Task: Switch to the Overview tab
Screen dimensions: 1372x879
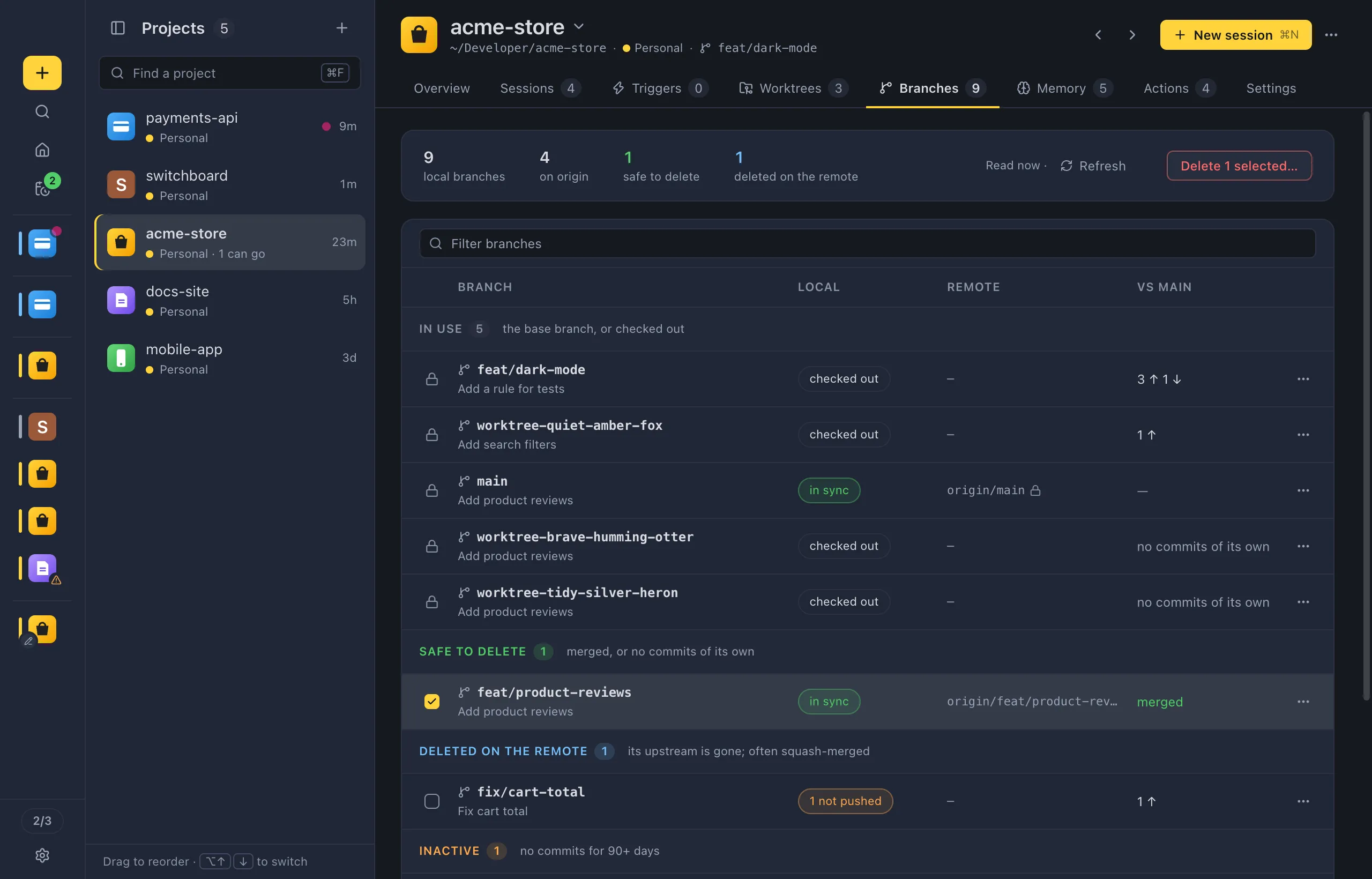Action: (x=442, y=88)
